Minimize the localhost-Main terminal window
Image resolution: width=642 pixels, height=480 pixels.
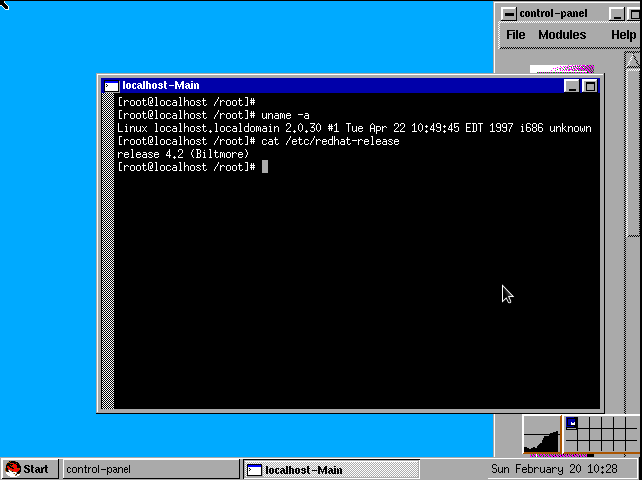pos(572,86)
